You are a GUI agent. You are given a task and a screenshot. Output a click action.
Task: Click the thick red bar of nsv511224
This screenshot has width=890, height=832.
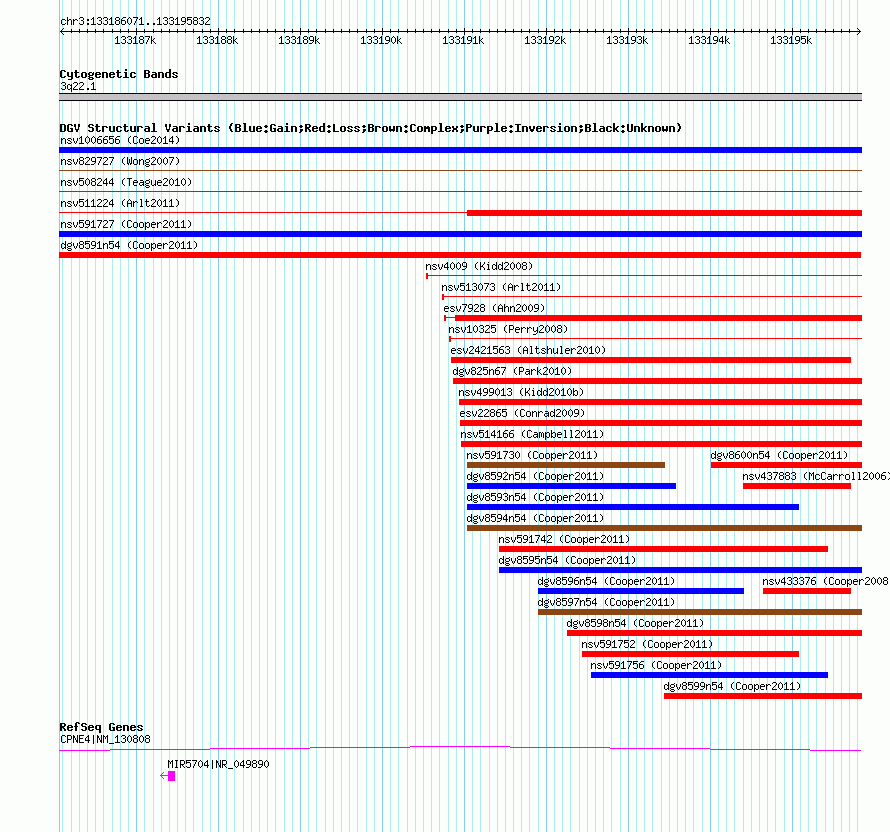pos(664,213)
